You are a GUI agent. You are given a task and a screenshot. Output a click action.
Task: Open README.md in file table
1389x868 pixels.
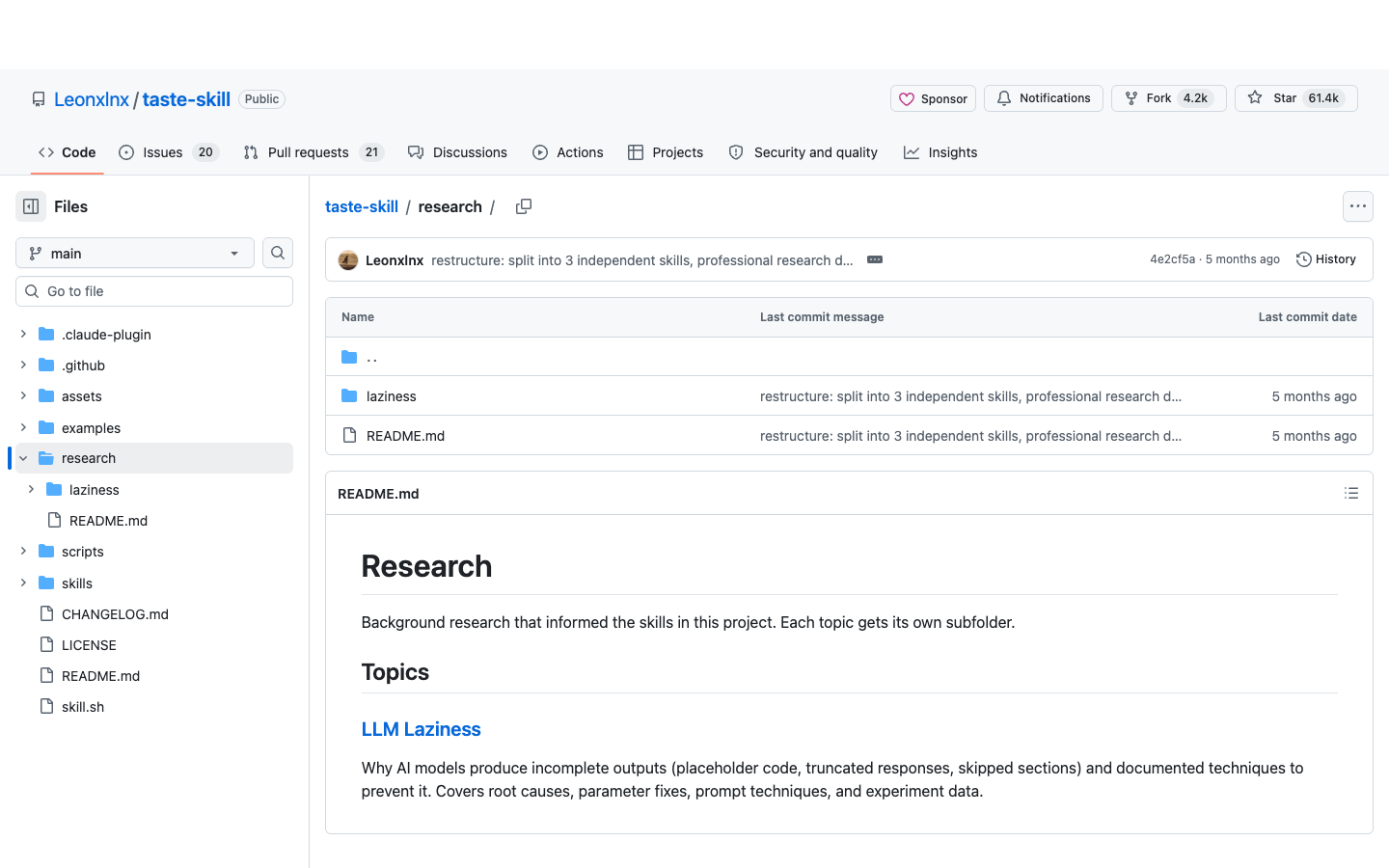pos(405,436)
